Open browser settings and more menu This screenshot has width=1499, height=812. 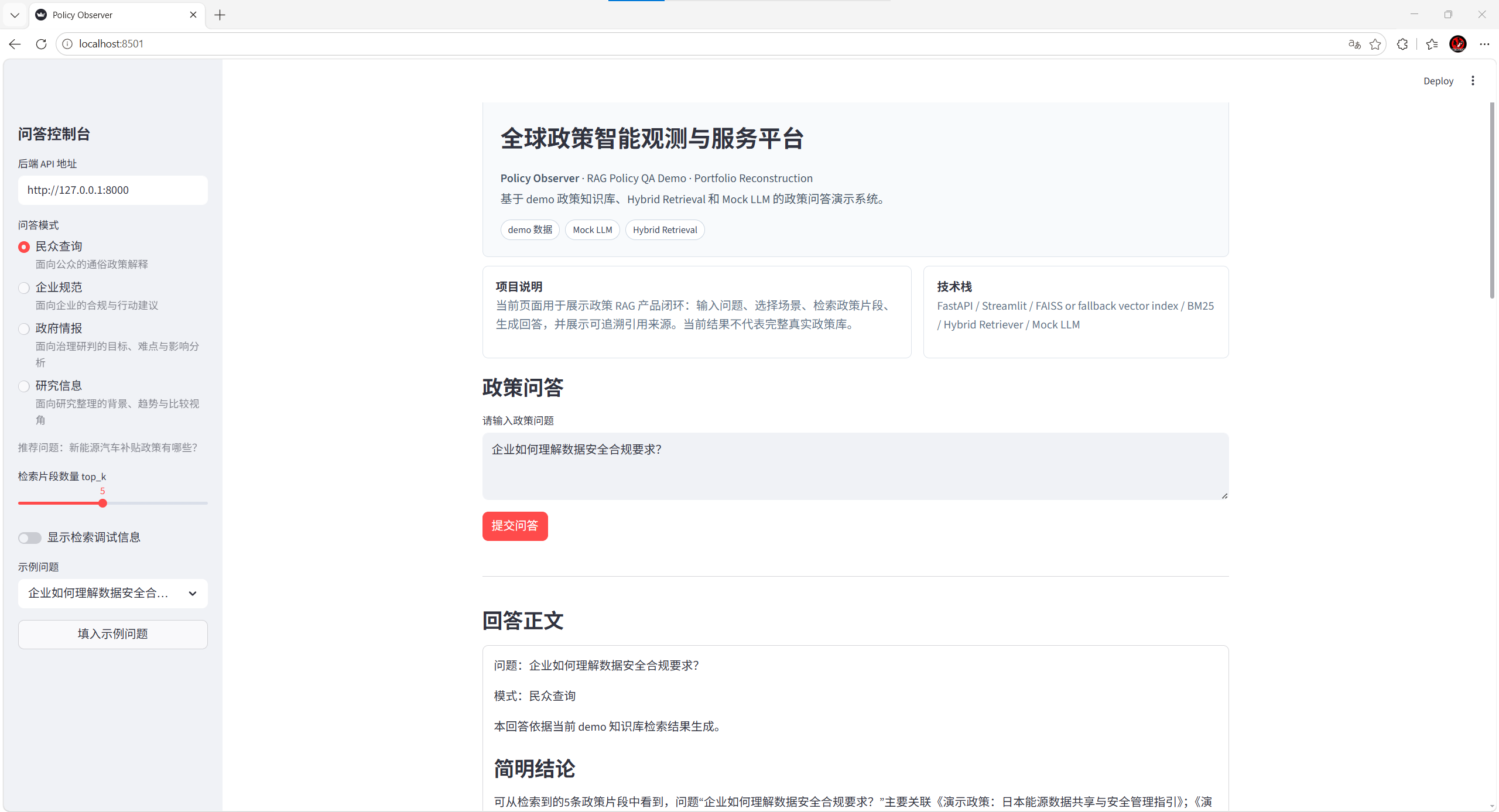[x=1484, y=44]
